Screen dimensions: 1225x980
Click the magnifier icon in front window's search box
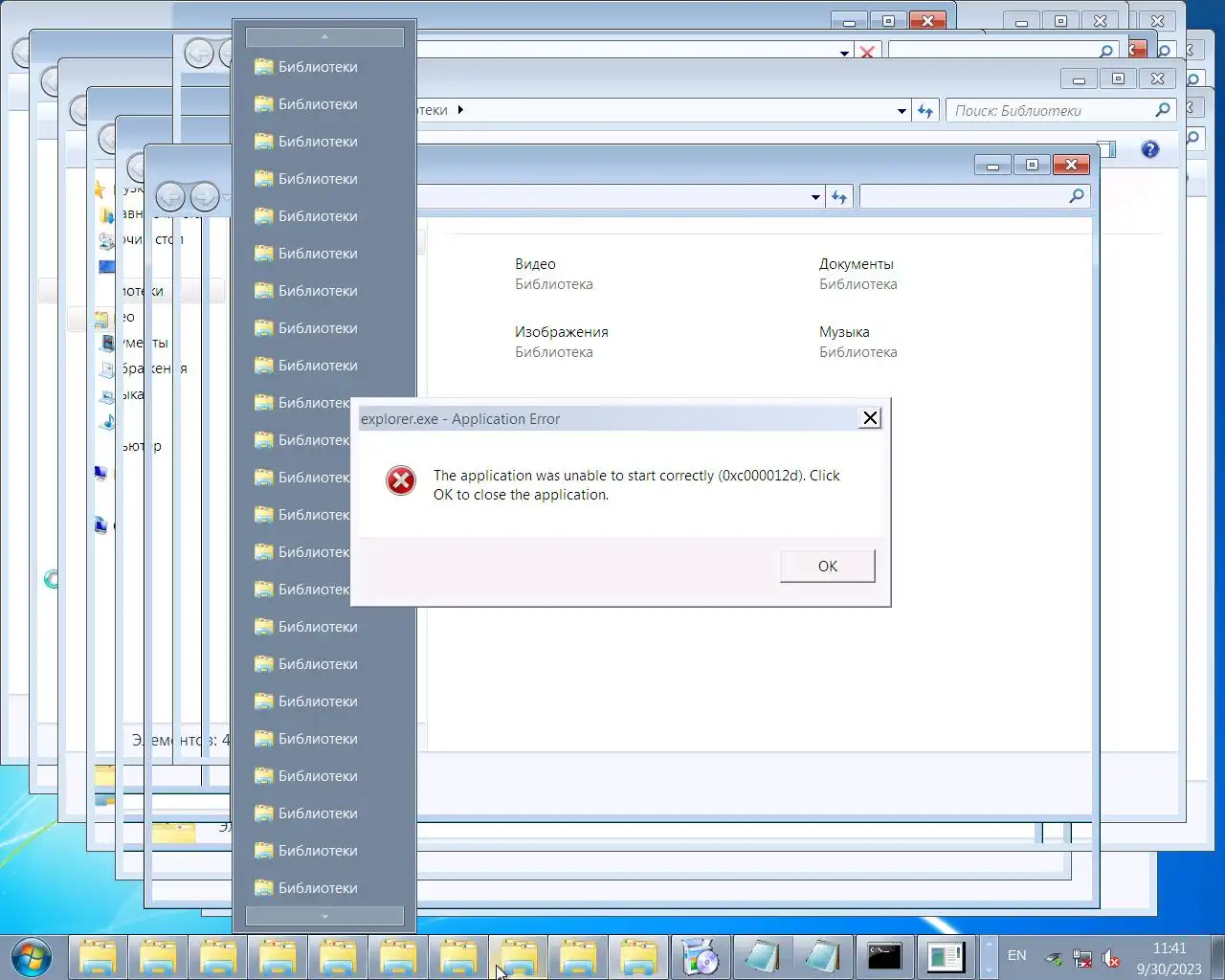click(1077, 196)
